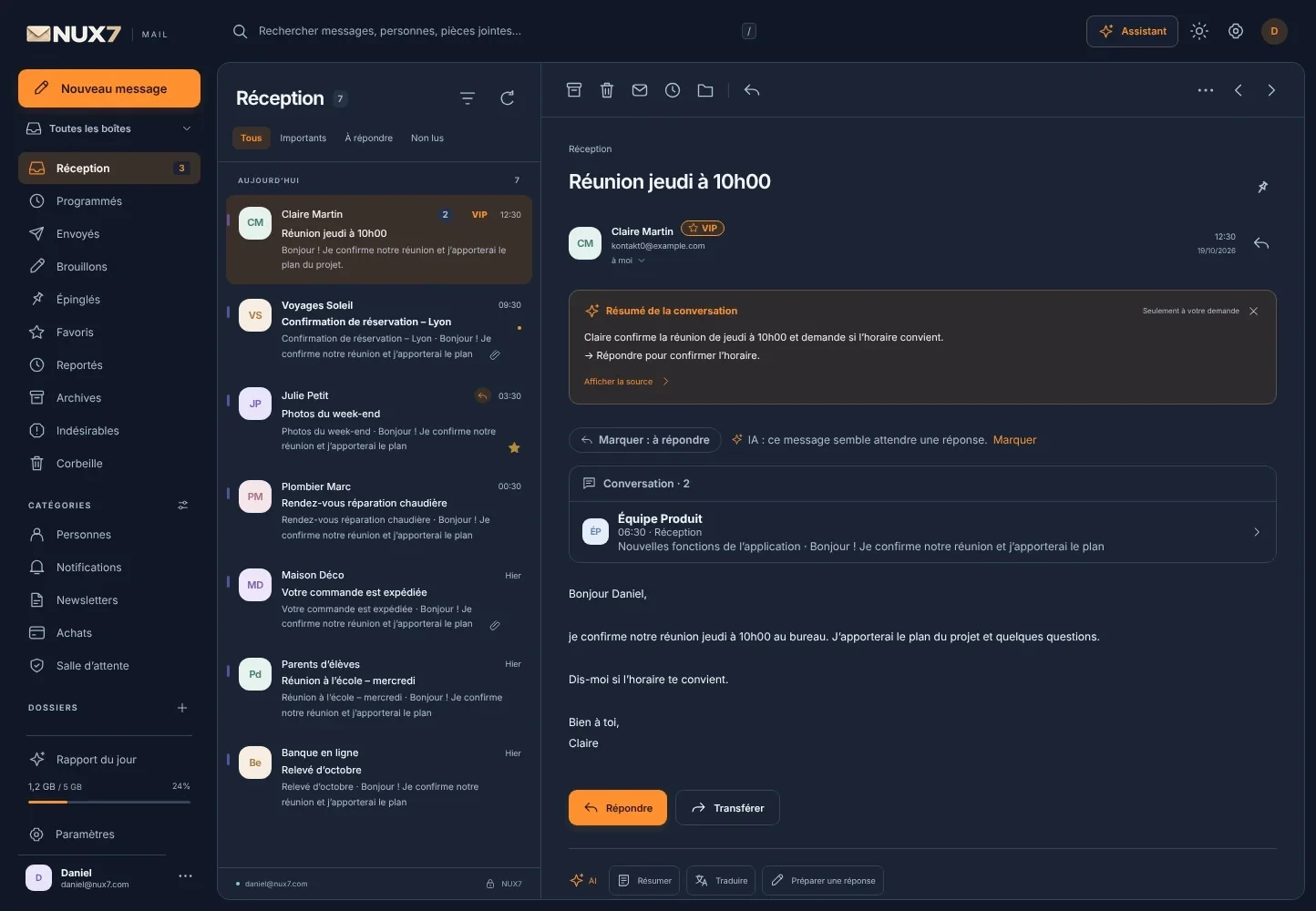Viewport: 1316px width, 911px height.
Task: Move message using folder toolbar icon
Action: tap(705, 90)
